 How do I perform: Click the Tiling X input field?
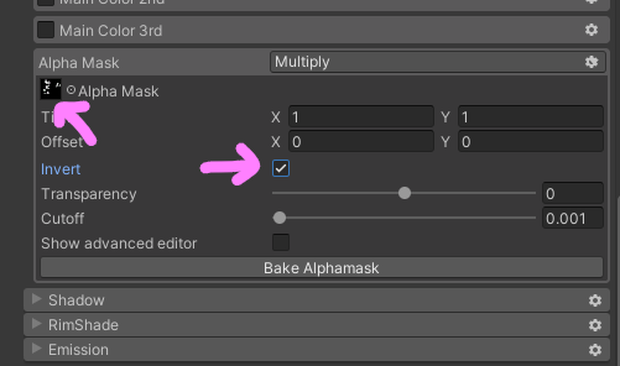click(361, 117)
